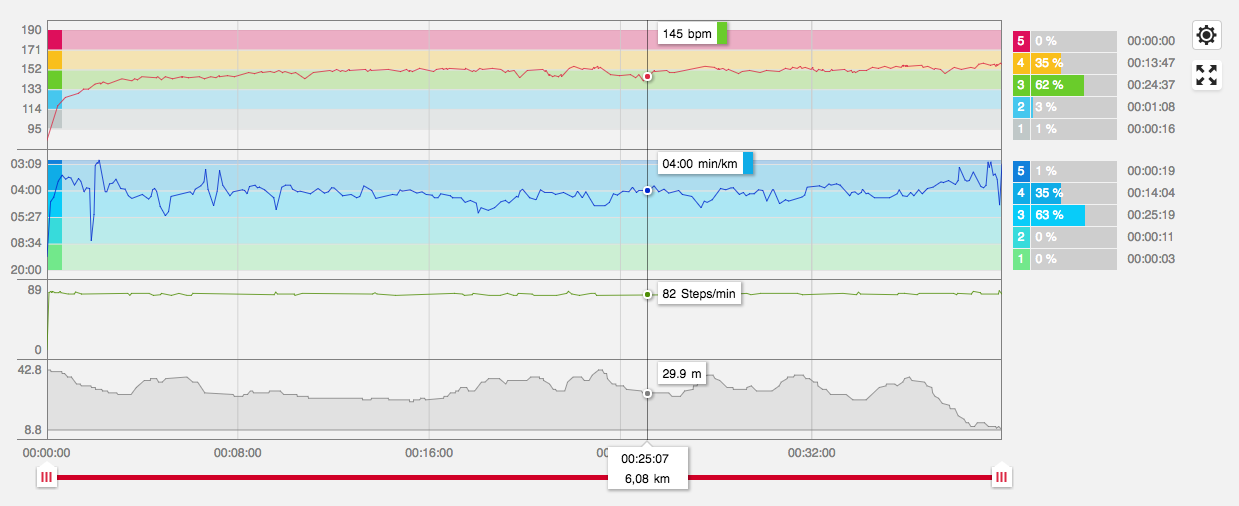The width and height of the screenshot is (1239, 506).
Task: Click the gray altitude data point
Action: pos(648,393)
